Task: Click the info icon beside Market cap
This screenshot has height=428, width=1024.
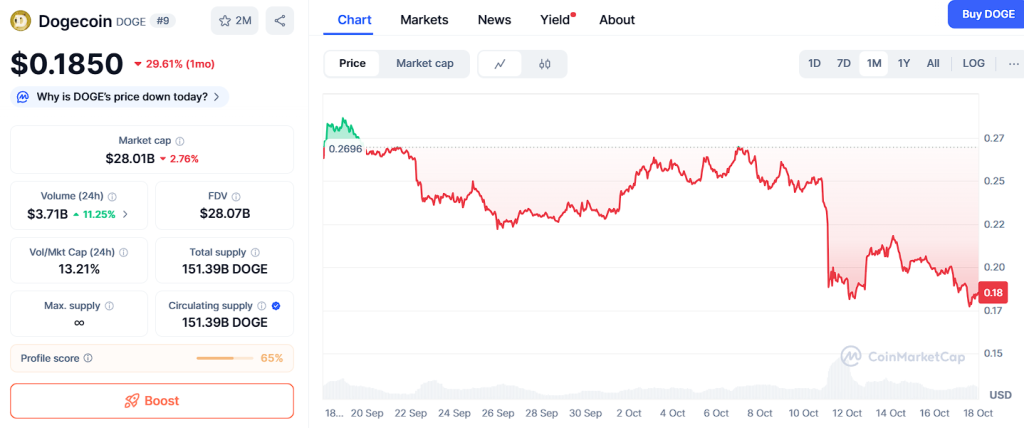Action: click(180, 141)
